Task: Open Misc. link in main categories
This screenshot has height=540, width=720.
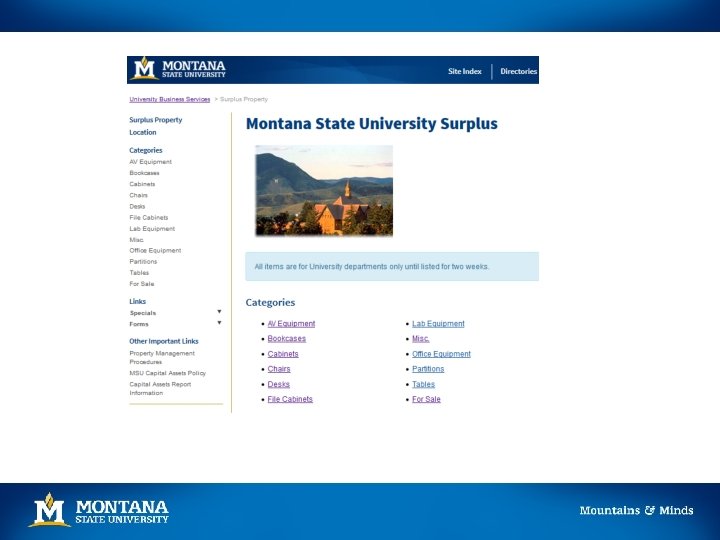Action: coord(421,338)
